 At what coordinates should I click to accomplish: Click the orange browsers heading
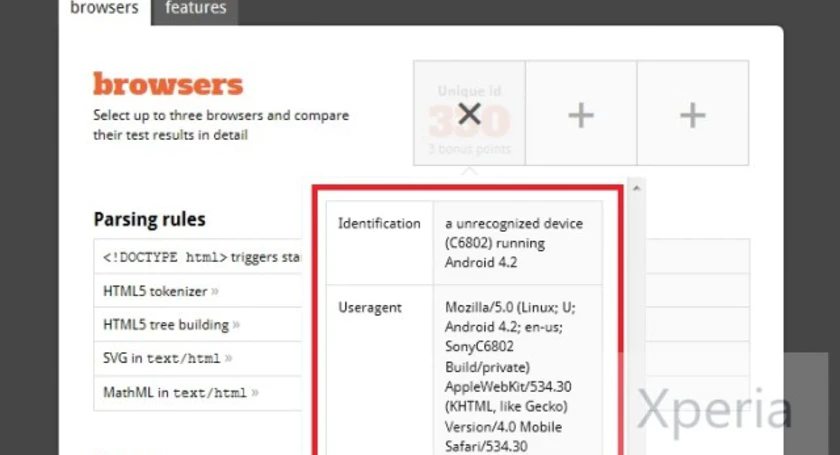(168, 84)
